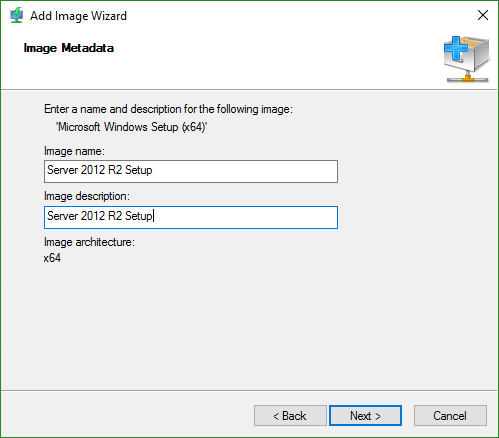Click 'Setup' in the Image name field
This screenshot has height=438, width=499.
click(x=139, y=170)
